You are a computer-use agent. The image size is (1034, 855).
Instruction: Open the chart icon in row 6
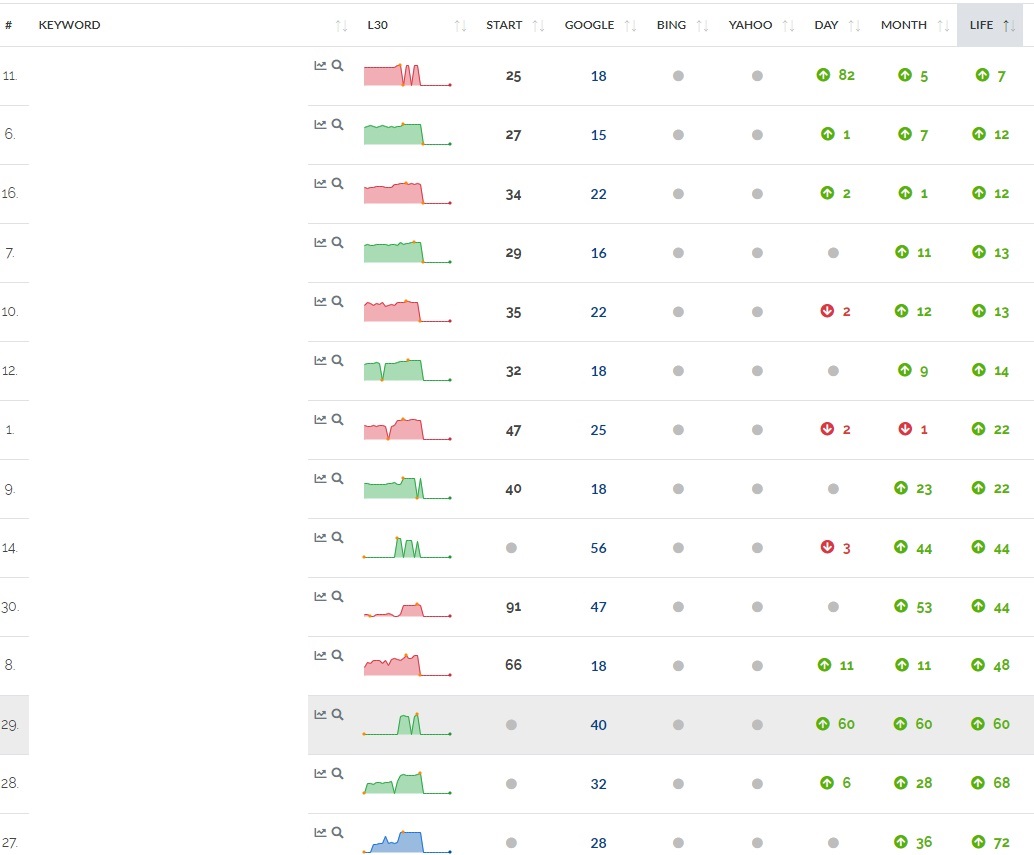coord(320,124)
